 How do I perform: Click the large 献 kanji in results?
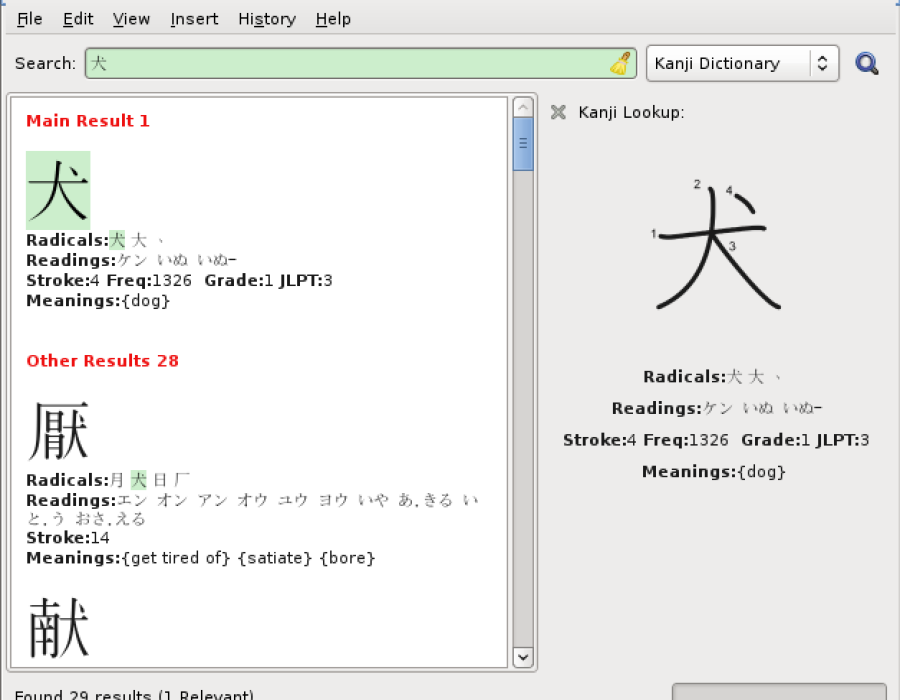point(58,627)
